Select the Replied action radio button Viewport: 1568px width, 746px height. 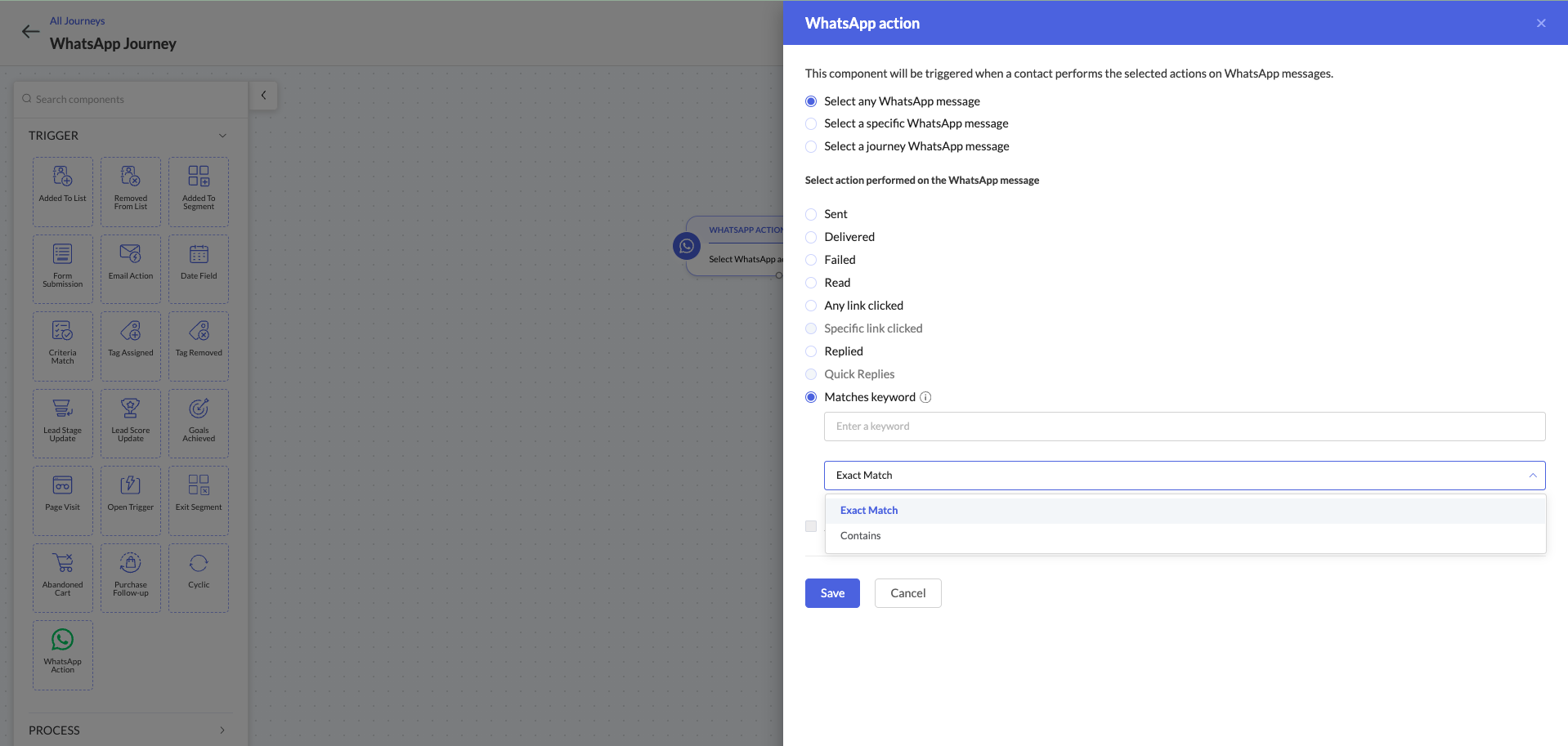coord(811,351)
